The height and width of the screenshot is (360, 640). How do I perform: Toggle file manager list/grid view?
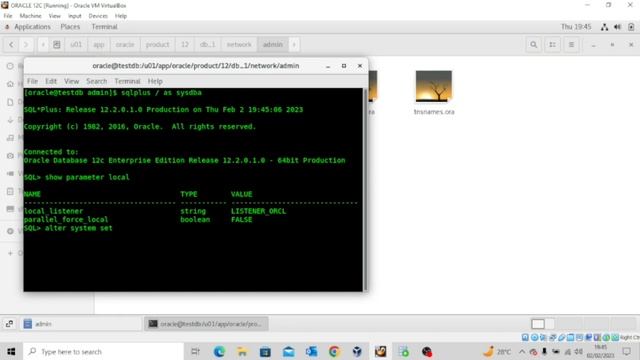tap(552, 44)
